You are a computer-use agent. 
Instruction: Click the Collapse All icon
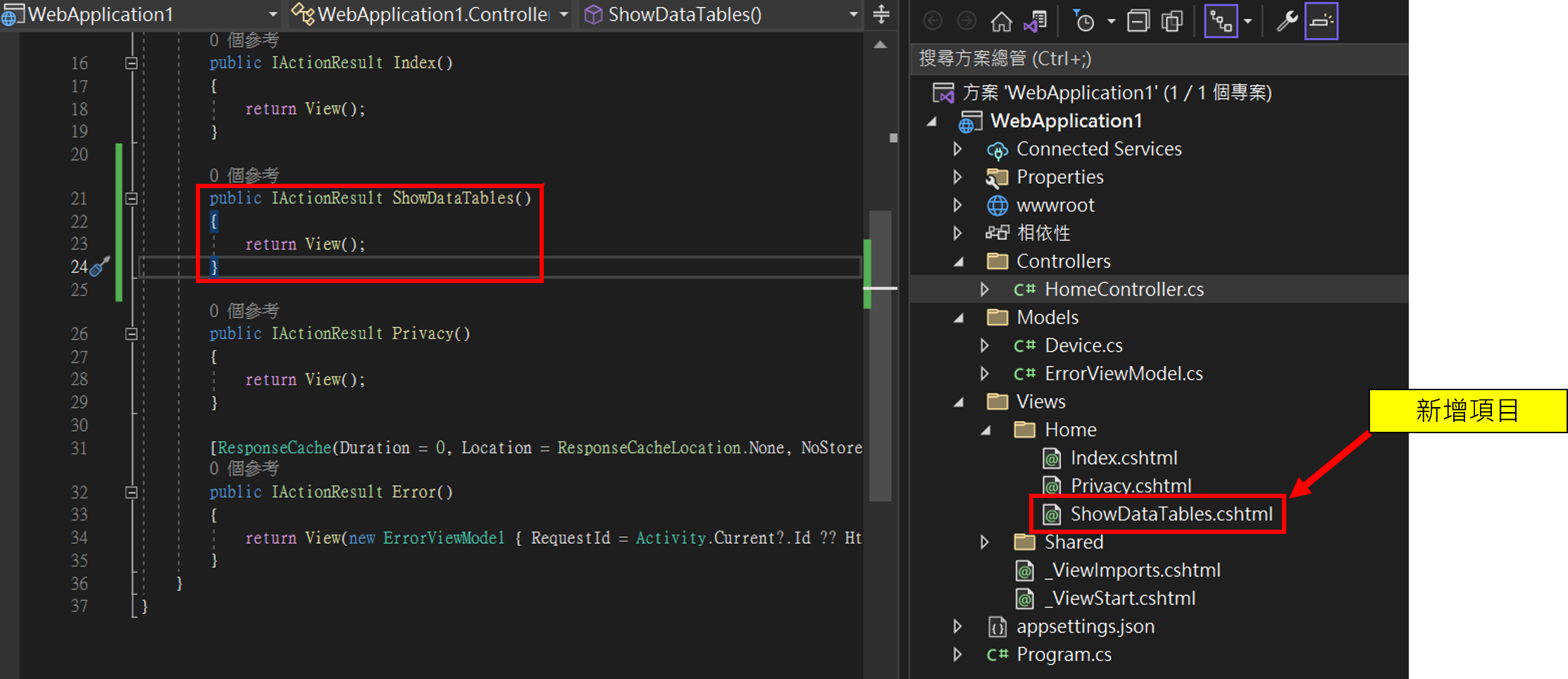pyautogui.click(x=1138, y=22)
